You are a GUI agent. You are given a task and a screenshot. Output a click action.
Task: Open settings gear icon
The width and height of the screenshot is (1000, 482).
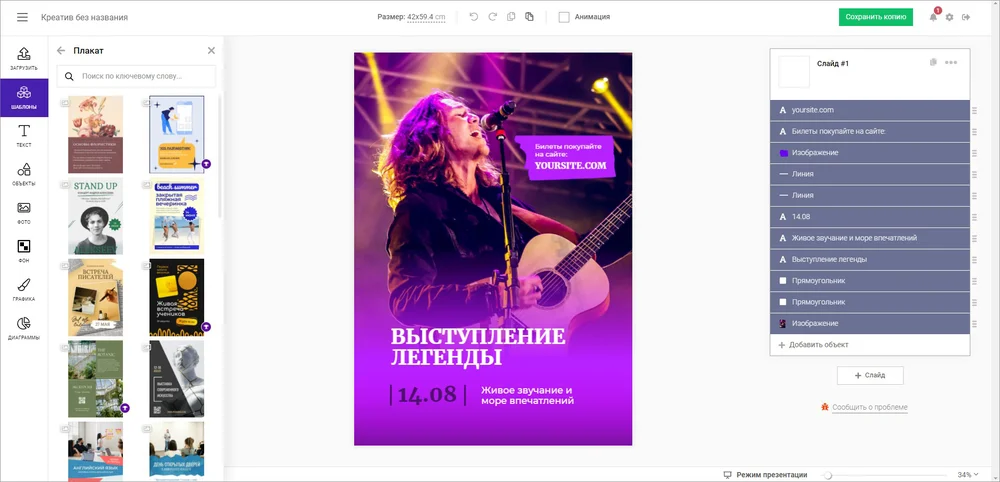[950, 17]
